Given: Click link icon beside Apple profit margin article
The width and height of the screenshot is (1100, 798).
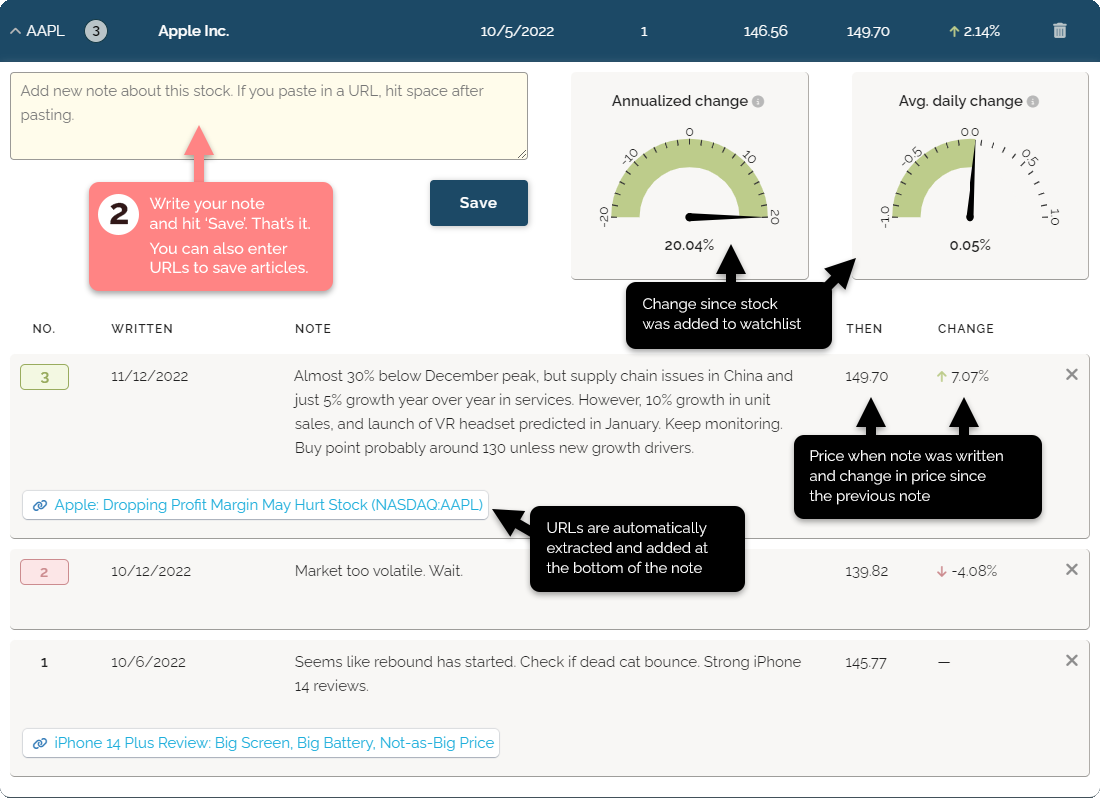Looking at the screenshot, I should coord(40,505).
